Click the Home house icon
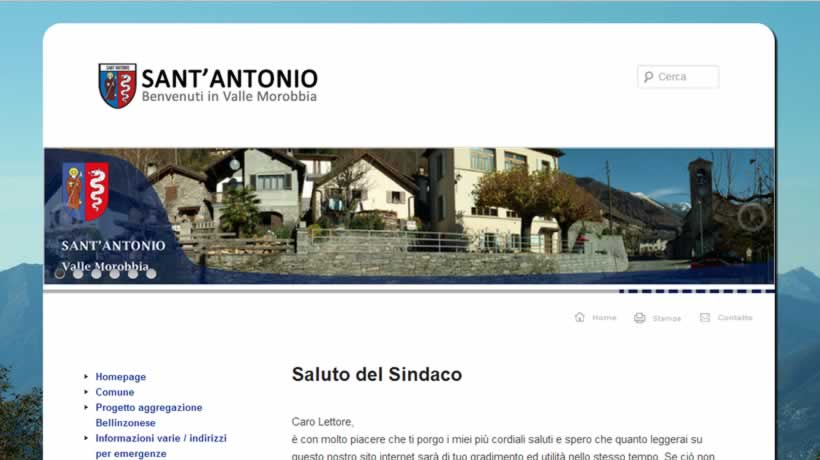This screenshot has height=460, width=820. point(580,317)
